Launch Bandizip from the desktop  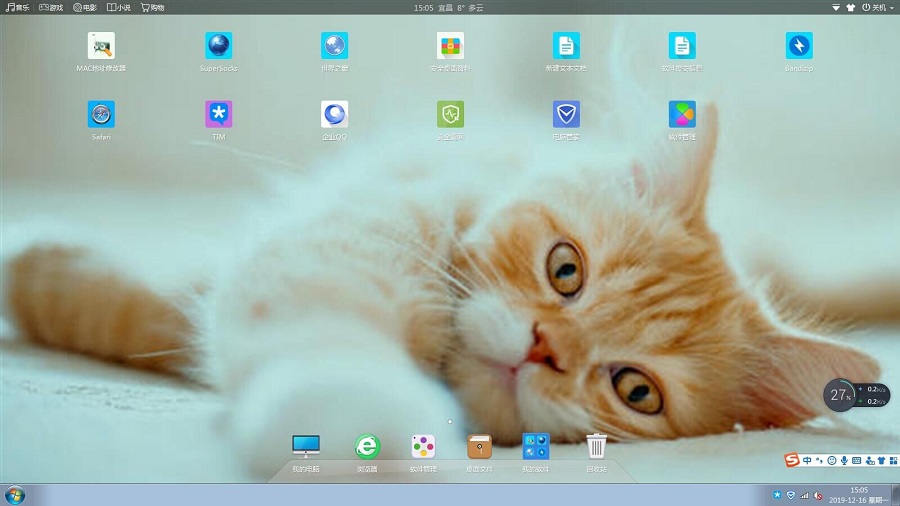pos(798,46)
